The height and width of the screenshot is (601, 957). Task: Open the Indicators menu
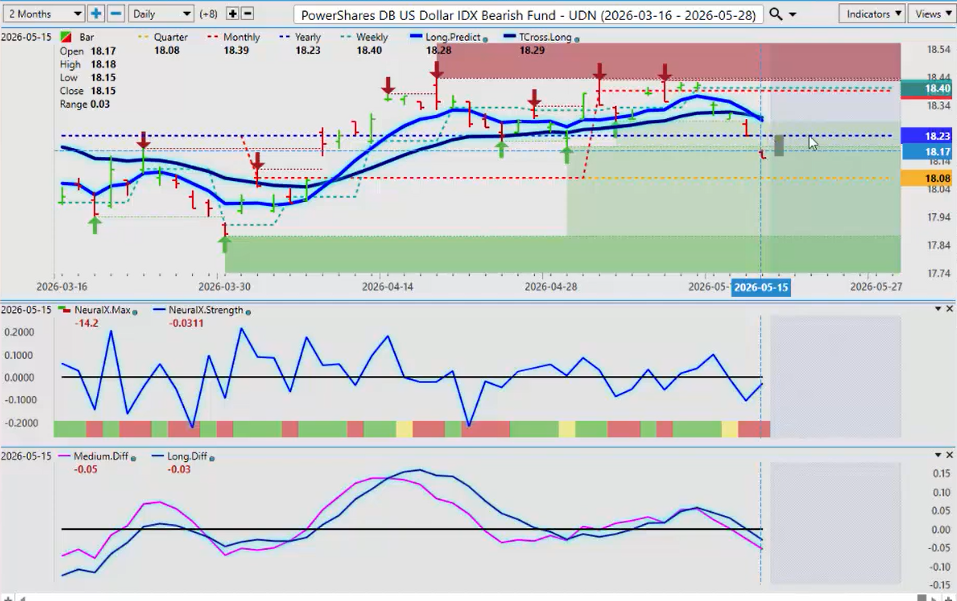click(873, 13)
